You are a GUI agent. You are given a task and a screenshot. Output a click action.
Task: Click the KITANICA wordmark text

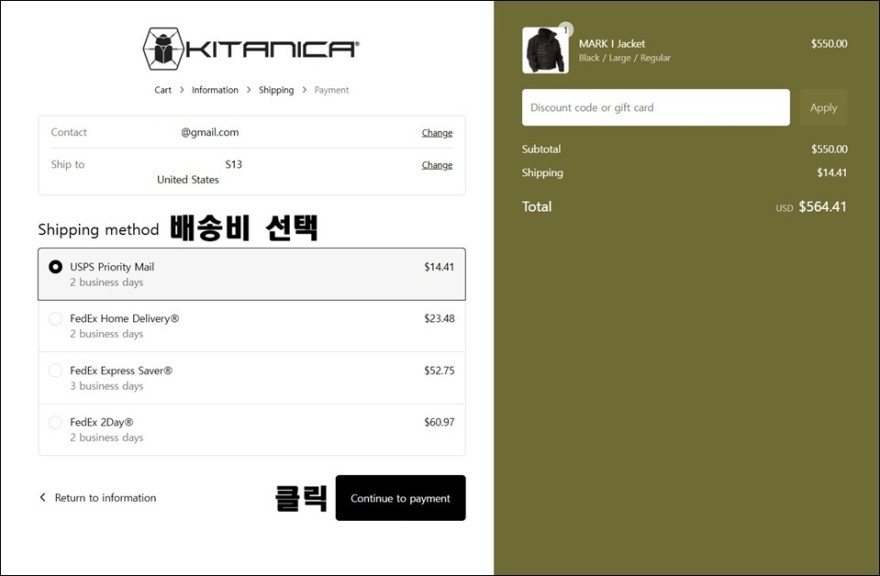pyautogui.click(x=273, y=49)
